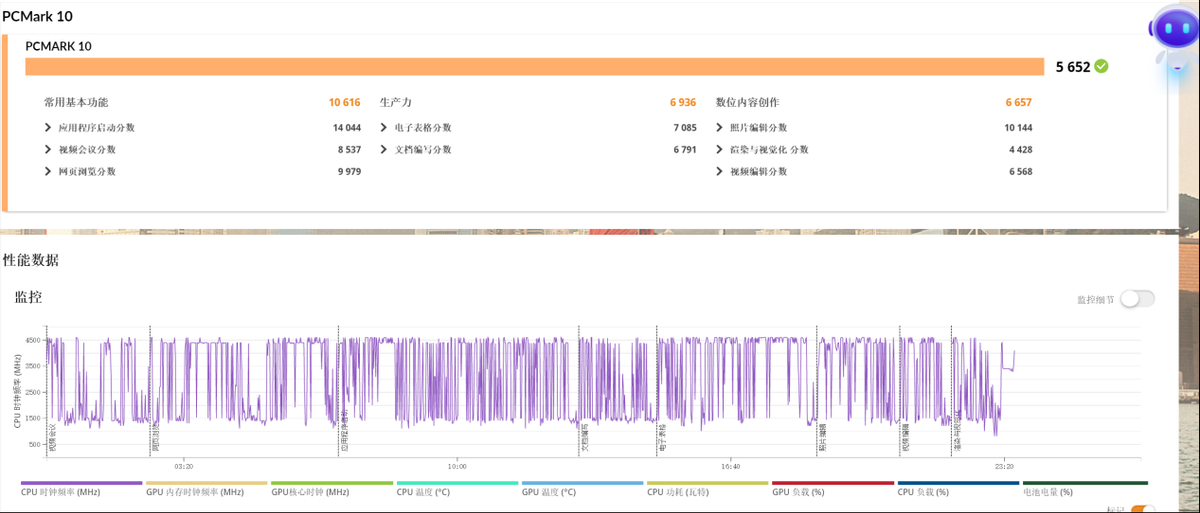Expand the 电子表格分数 row
1200x513 pixels.
coord(385,128)
